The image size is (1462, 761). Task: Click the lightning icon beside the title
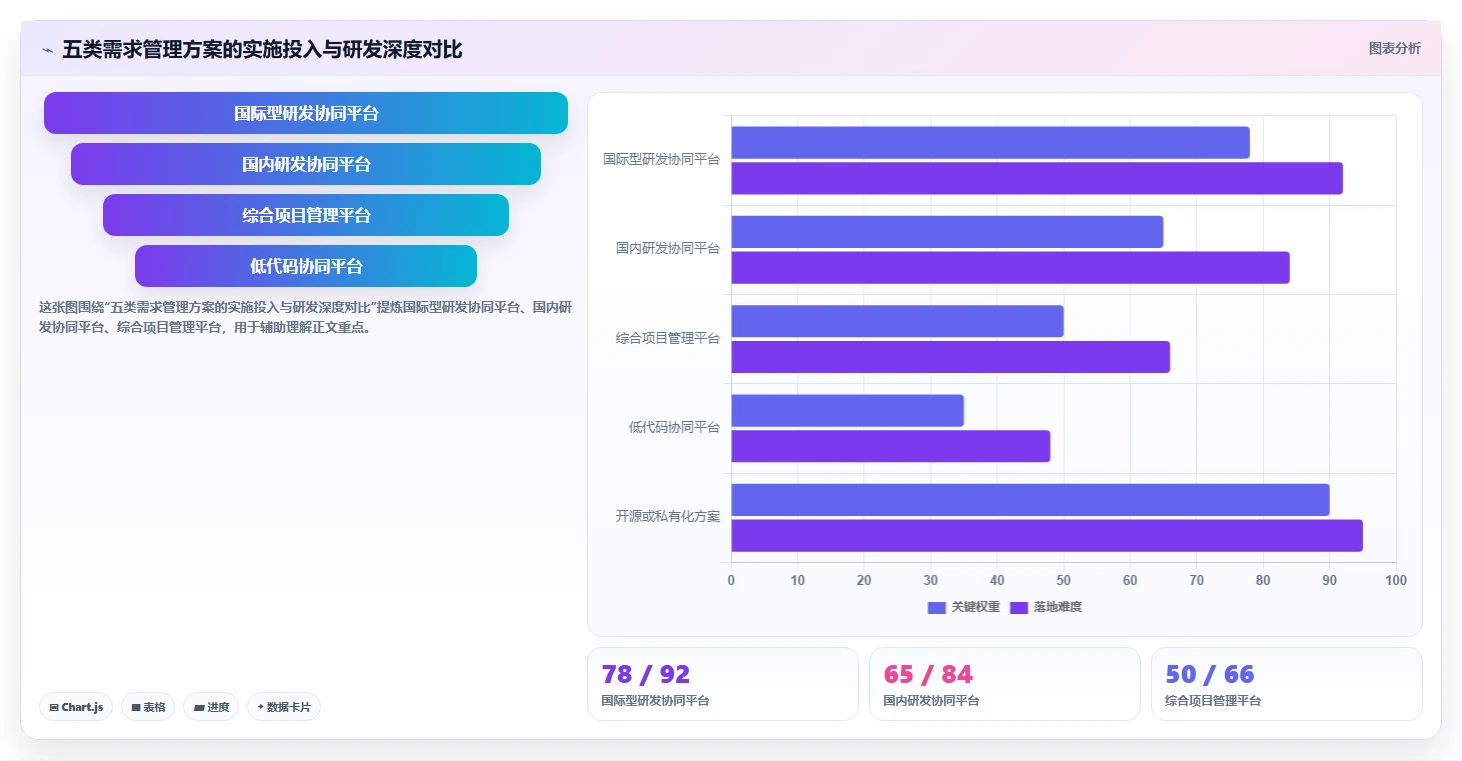pos(47,50)
